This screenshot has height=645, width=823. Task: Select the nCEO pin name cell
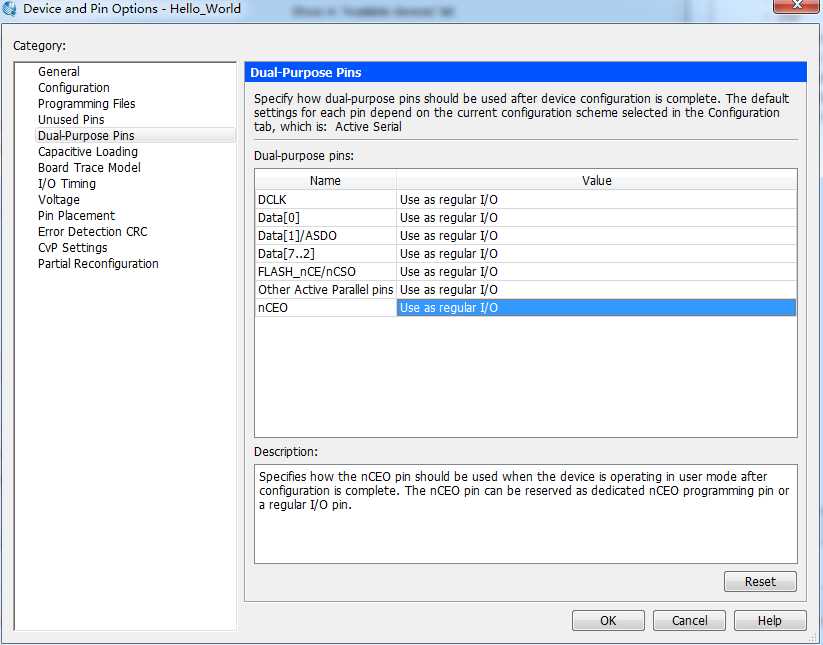[x=325, y=308]
